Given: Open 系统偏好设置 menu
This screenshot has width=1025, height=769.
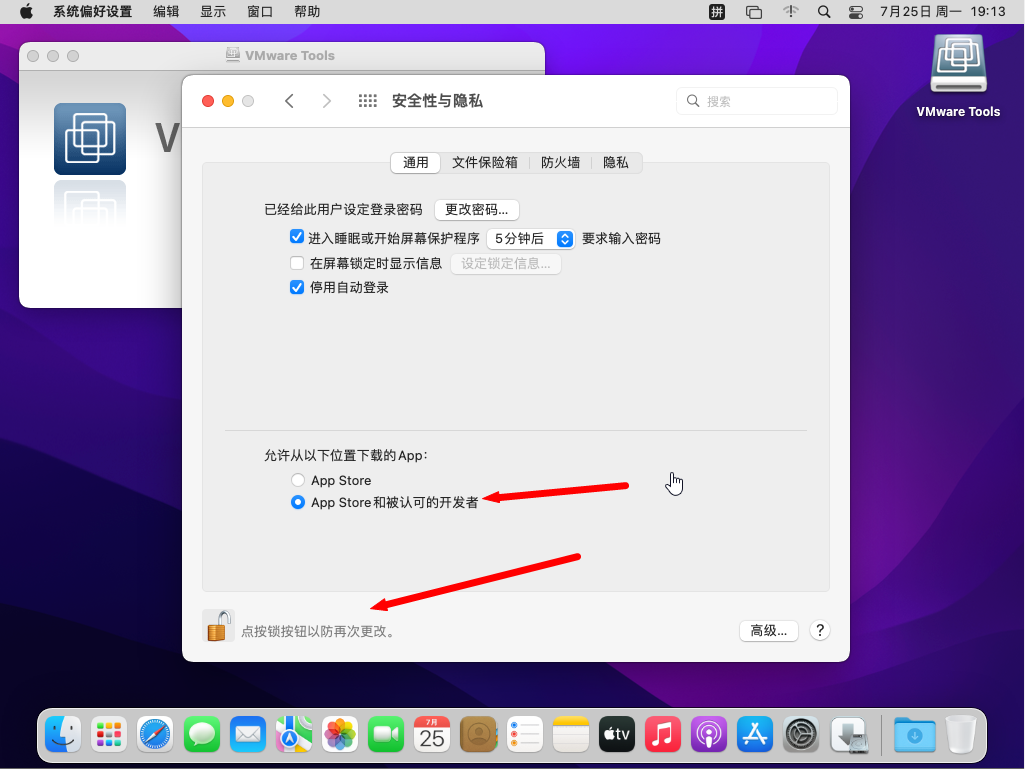Looking at the screenshot, I should click(x=92, y=12).
